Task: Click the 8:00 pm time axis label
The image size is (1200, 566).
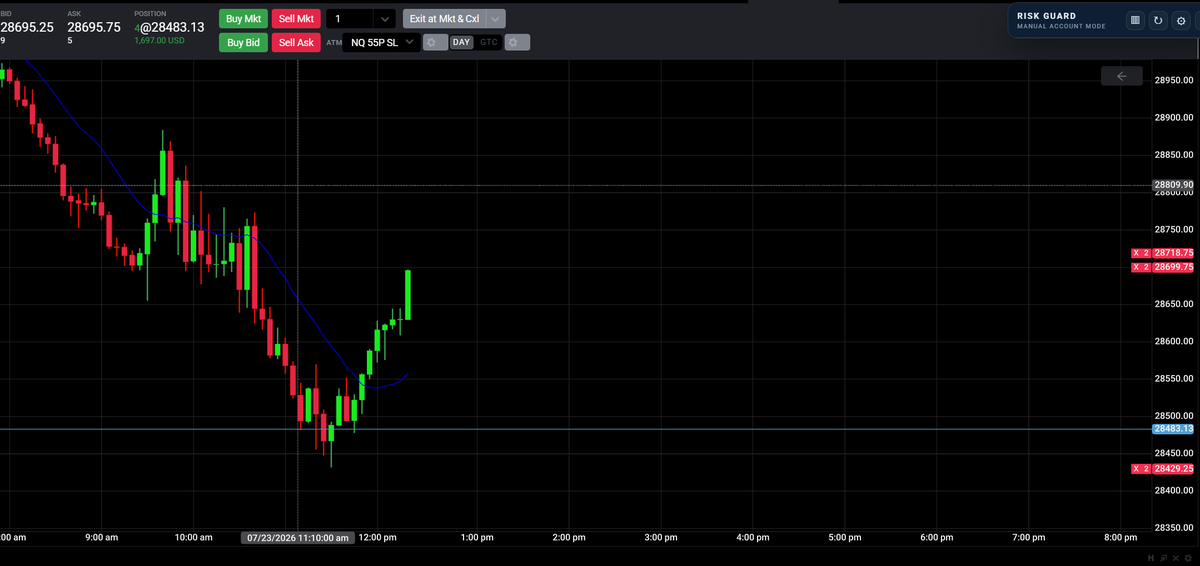Action: click(1121, 538)
